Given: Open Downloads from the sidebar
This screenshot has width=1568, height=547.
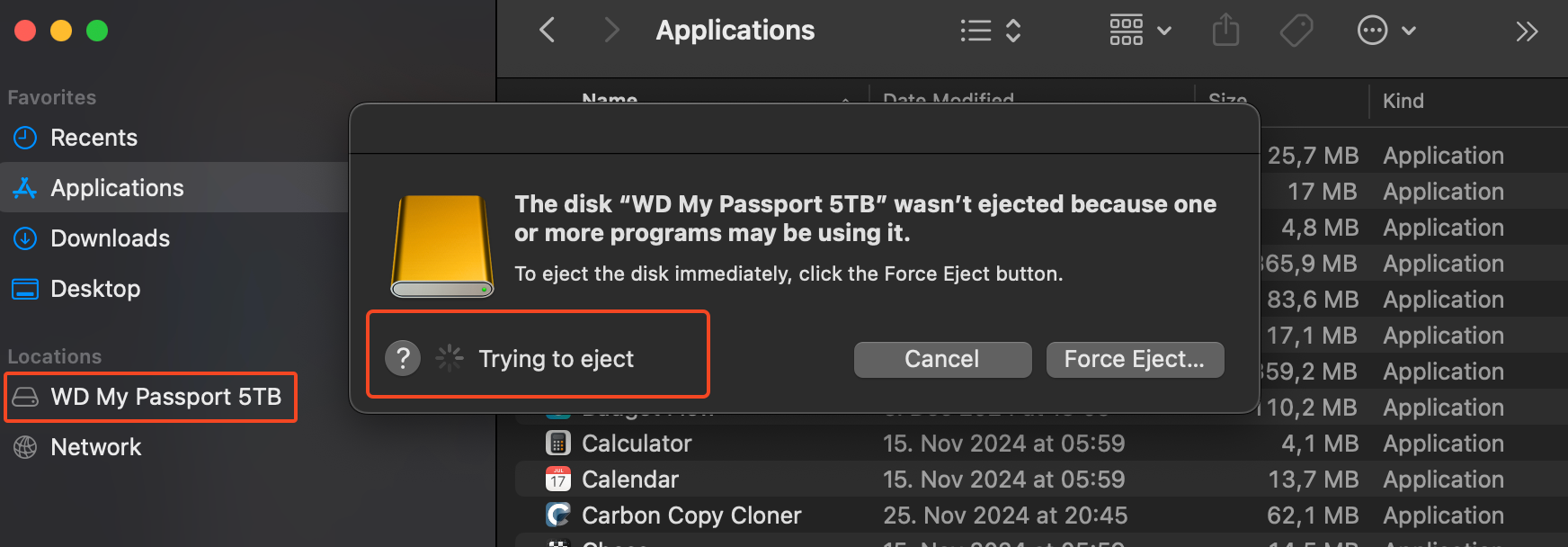Looking at the screenshot, I should pos(110,238).
